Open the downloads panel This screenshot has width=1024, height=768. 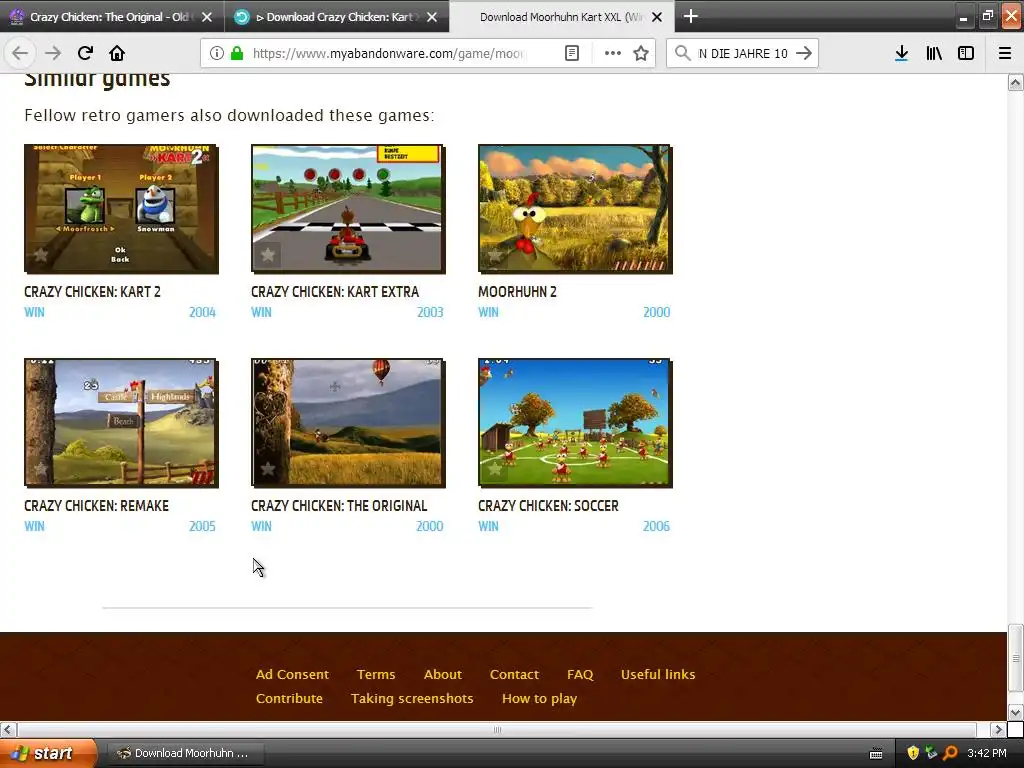pos(901,53)
